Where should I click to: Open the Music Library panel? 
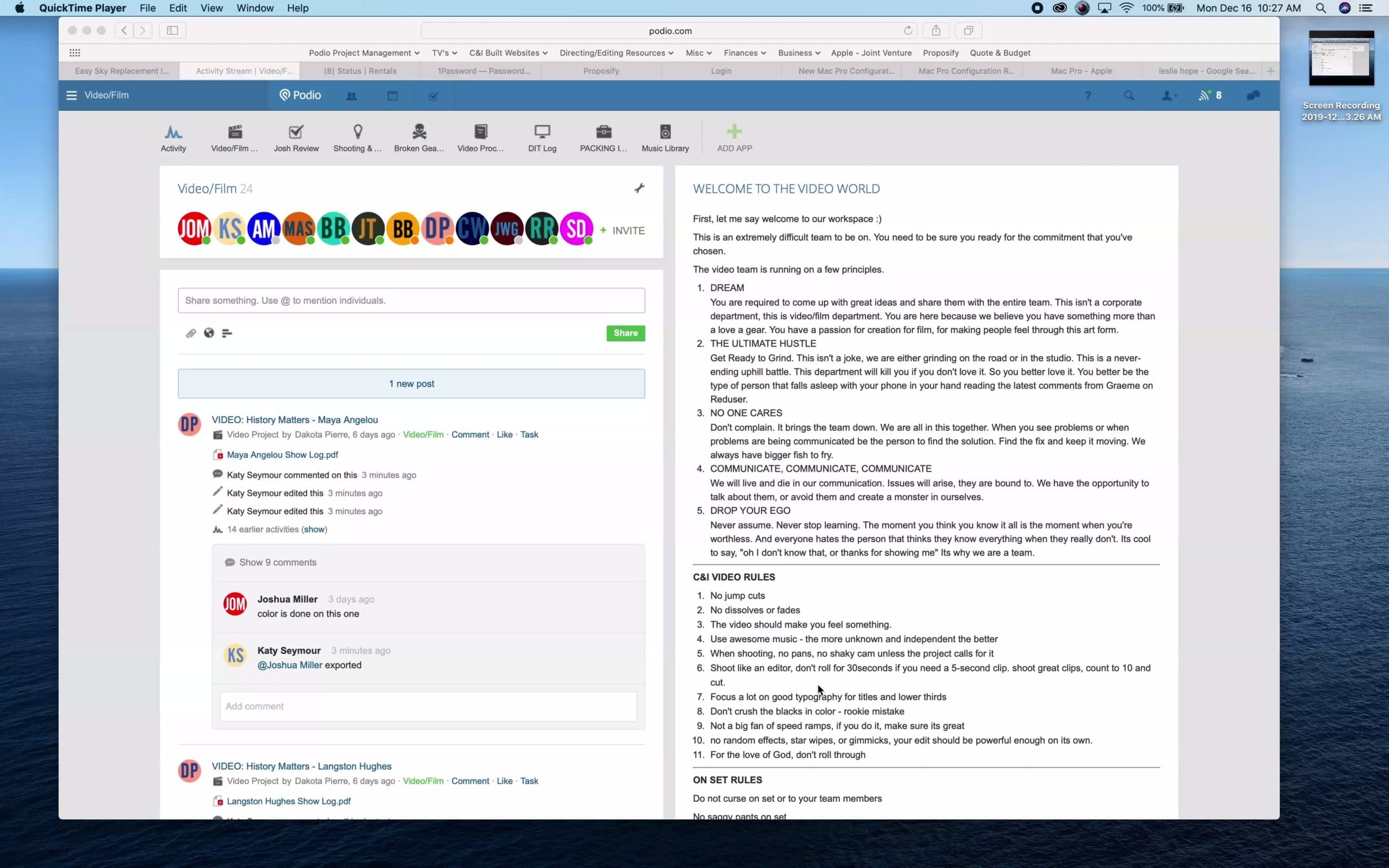click(665, 137)
